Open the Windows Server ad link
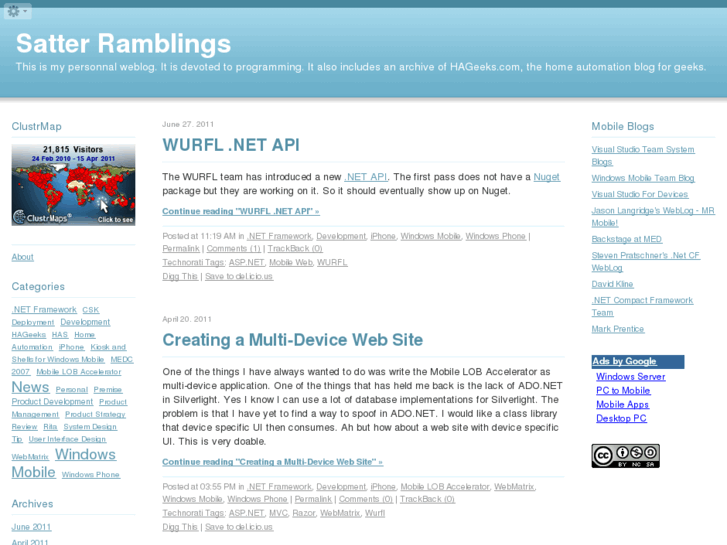 631,377
